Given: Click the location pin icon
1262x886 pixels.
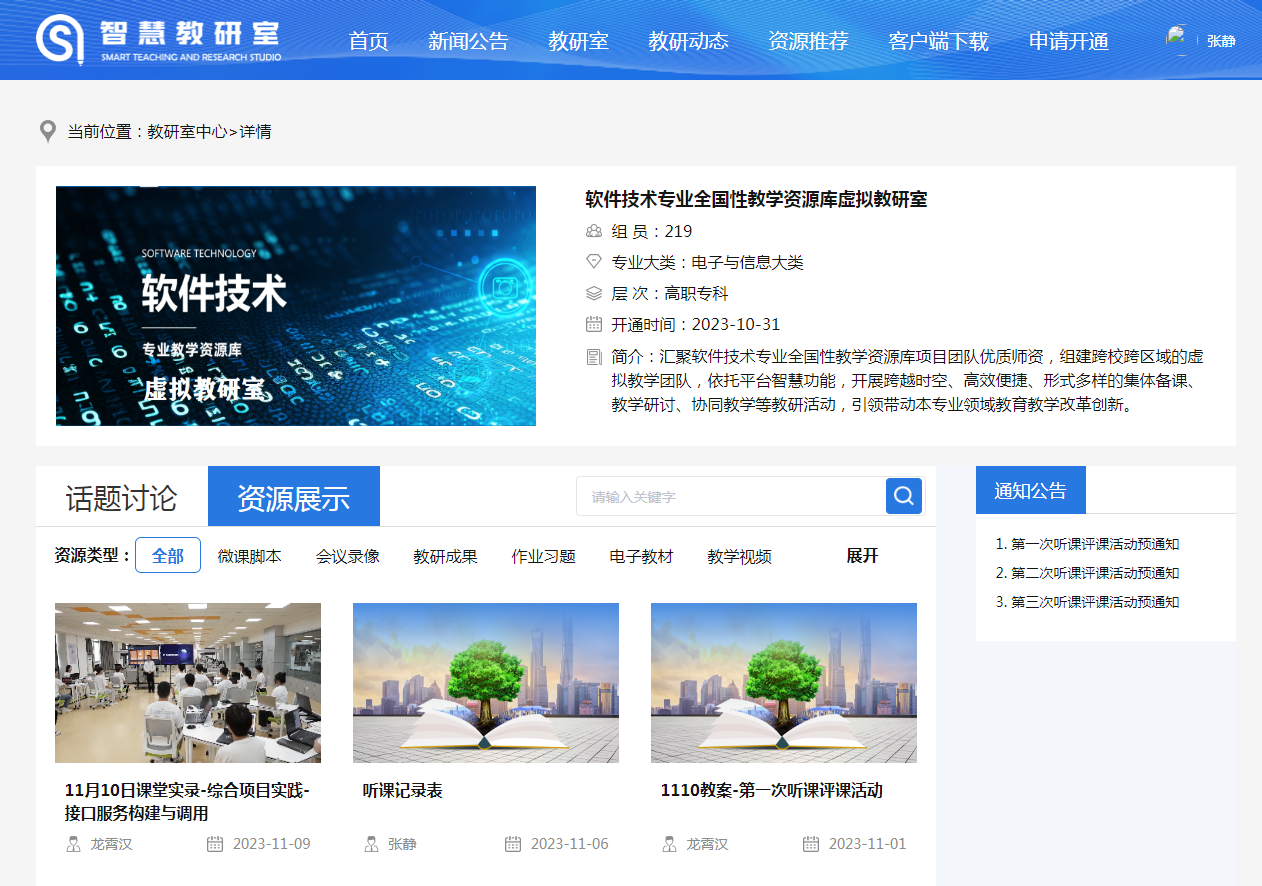Looking at the screenshot, I should point(47,131).
